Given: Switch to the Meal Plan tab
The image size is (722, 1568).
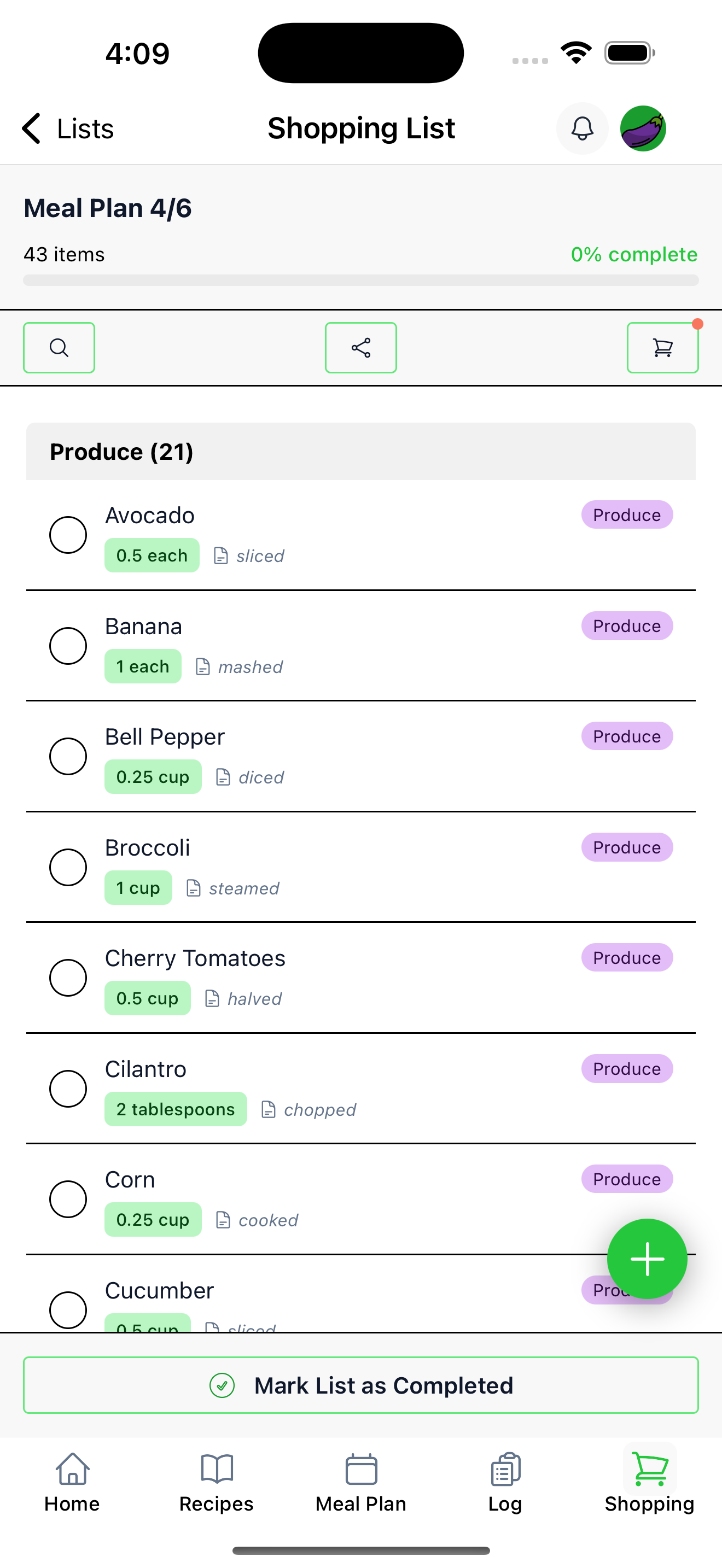Looking at the screenshot, I should click(x=361, y=1483).
